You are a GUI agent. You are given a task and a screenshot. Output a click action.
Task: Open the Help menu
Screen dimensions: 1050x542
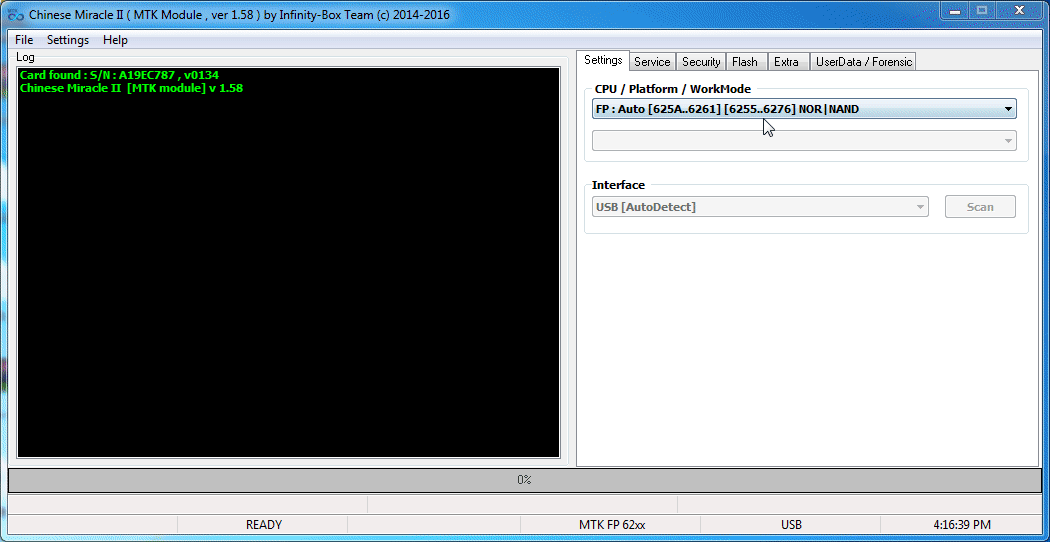tap(115, 40)
